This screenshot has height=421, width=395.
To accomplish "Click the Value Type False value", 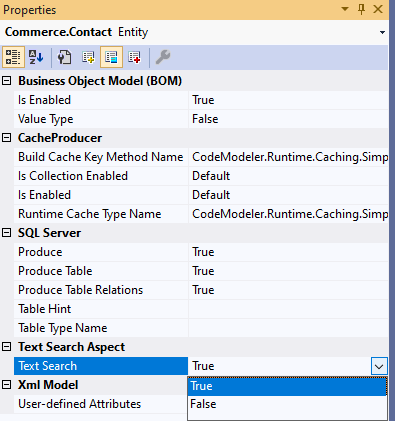I will 288,119.
